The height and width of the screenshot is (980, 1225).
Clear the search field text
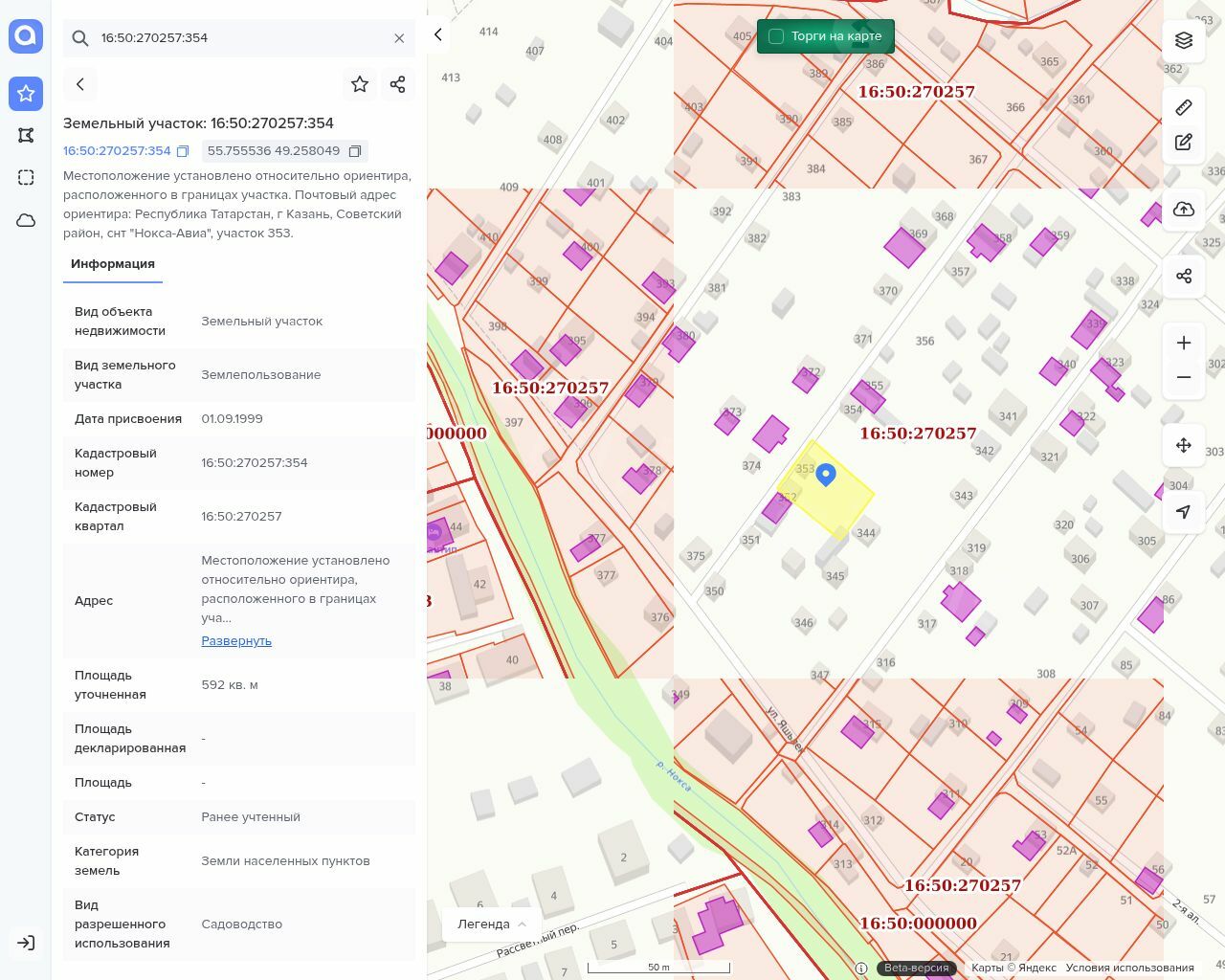pyautogui.click(x=399, y=38)
